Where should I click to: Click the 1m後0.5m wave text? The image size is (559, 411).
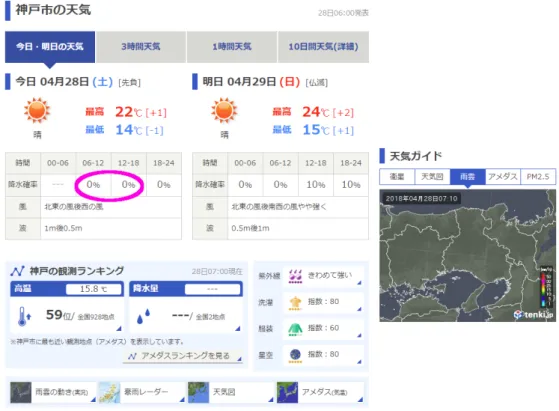click(63, 228)
